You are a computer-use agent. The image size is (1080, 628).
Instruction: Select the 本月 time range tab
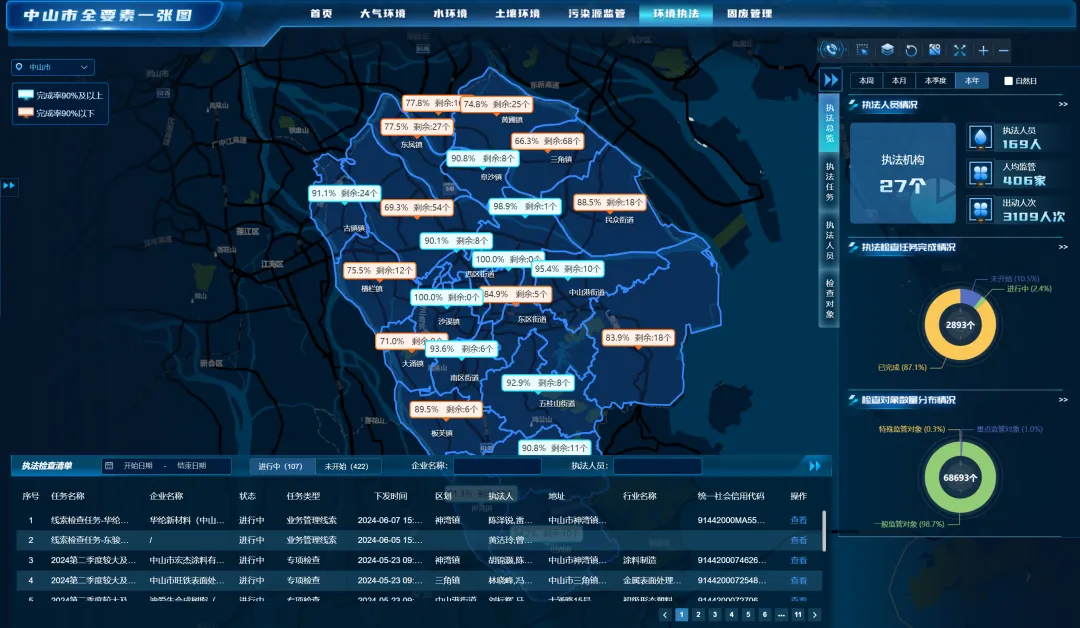coord(900,81)
